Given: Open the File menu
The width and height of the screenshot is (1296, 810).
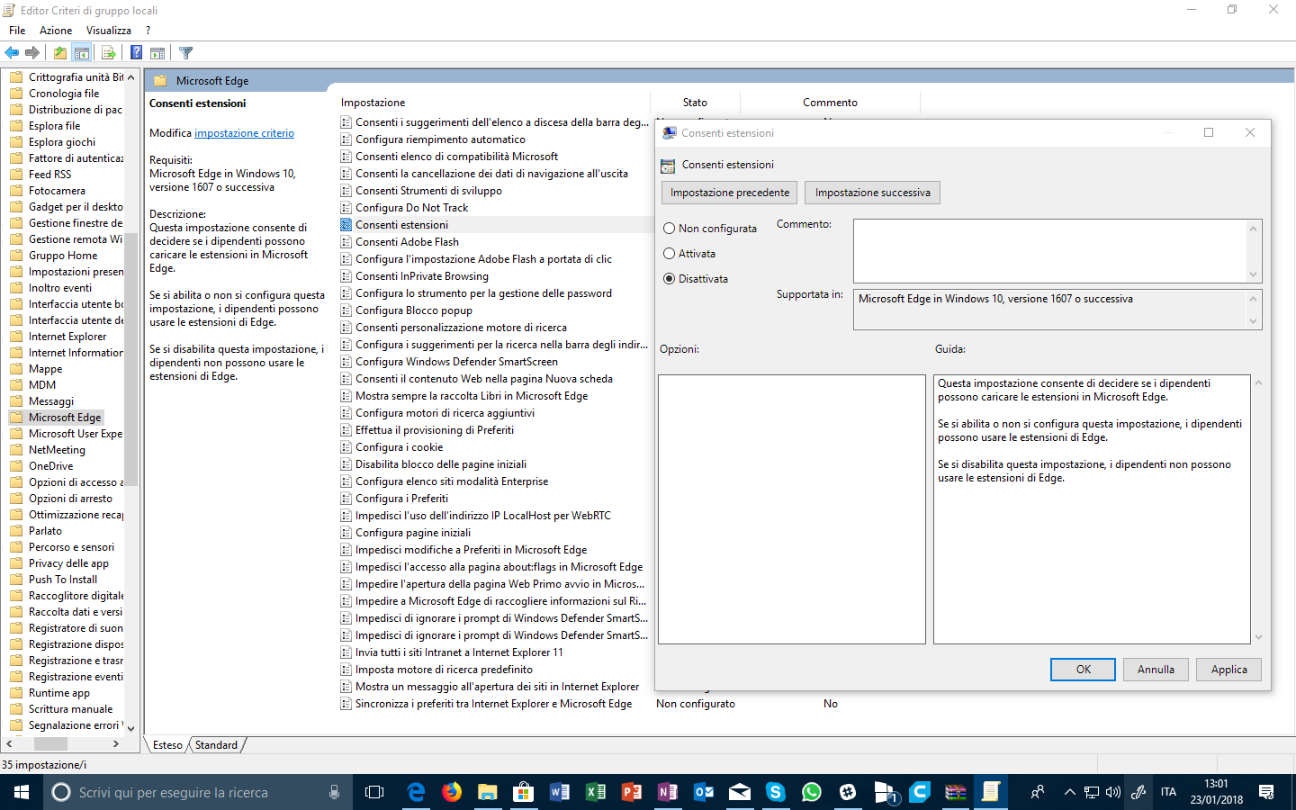Looking at the screenshot, I should pos(17,31).
